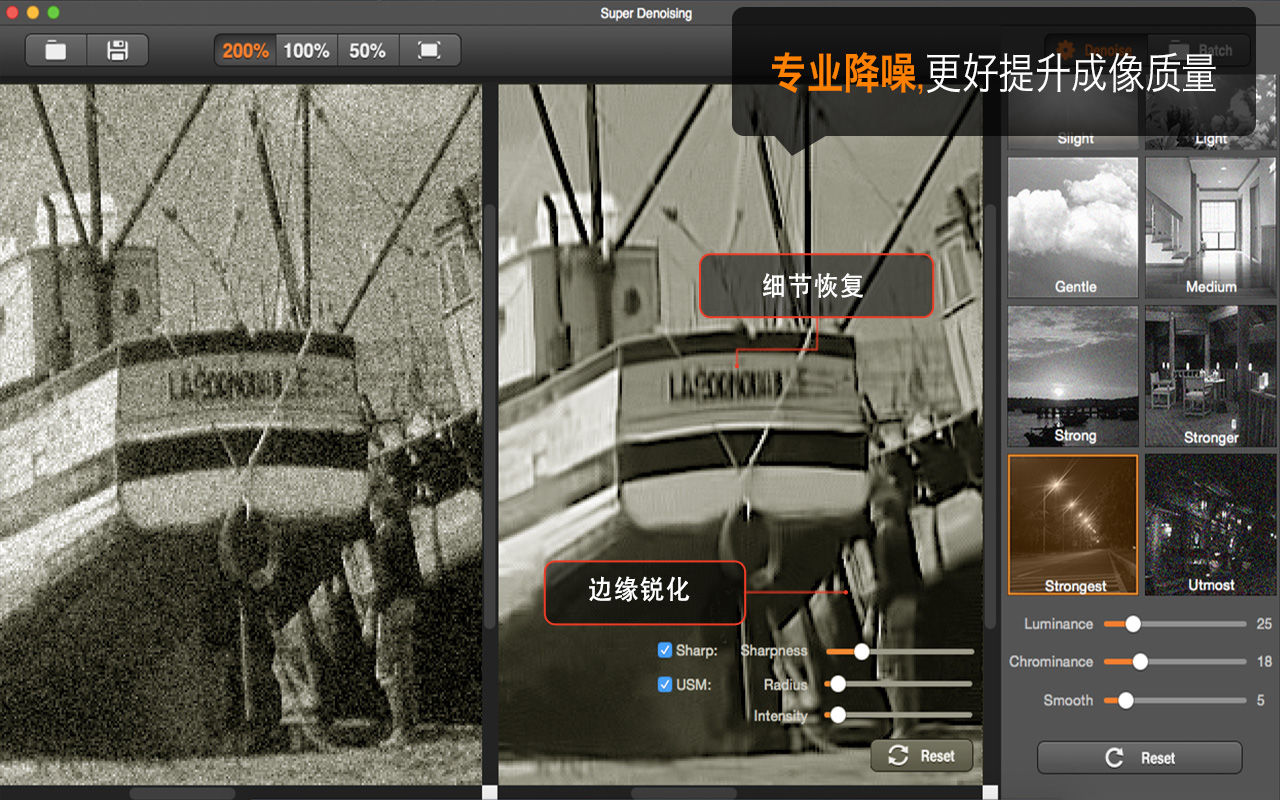Set zoom level to 100%
Viewport: 1280px width, 800px height.
(x=306, y=50)
